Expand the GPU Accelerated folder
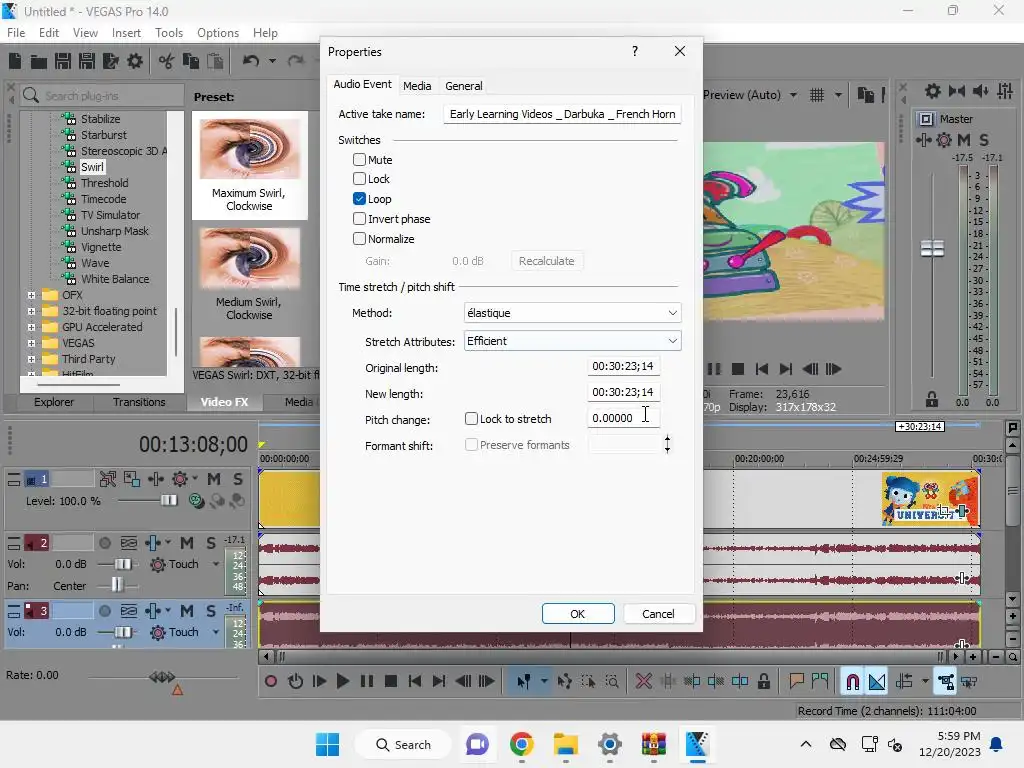Viewport: 1024px width, 768px height. (31, 327)
